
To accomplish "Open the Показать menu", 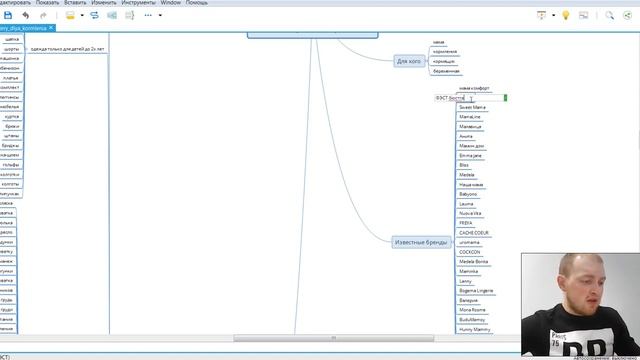I will point(47,2).
